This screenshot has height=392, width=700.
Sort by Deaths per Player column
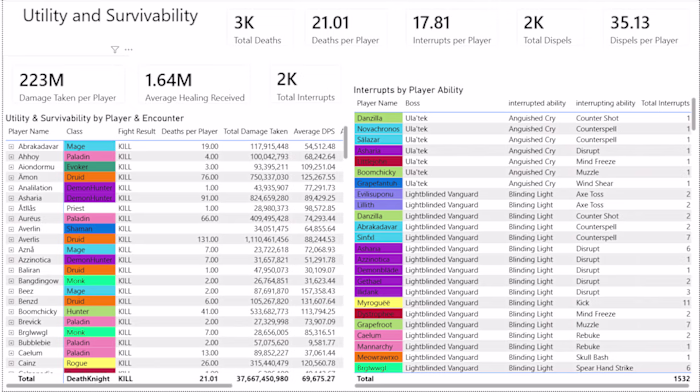[x=189, y=131]
